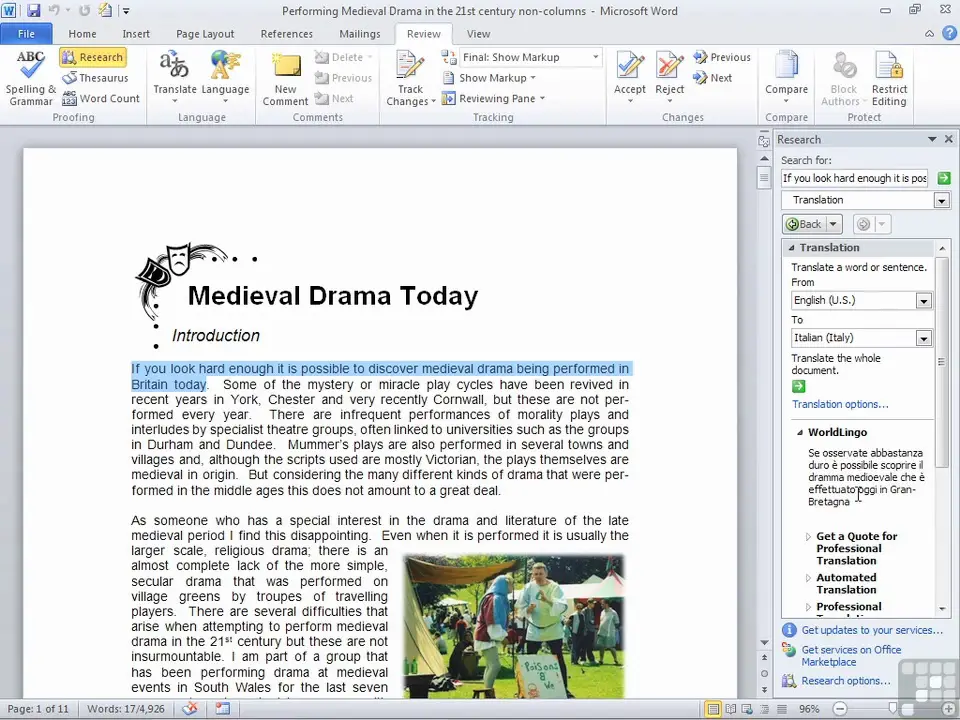Translate the whole document green arrow
This screenshot has height=720, width=960.
(x=798, y=386)
